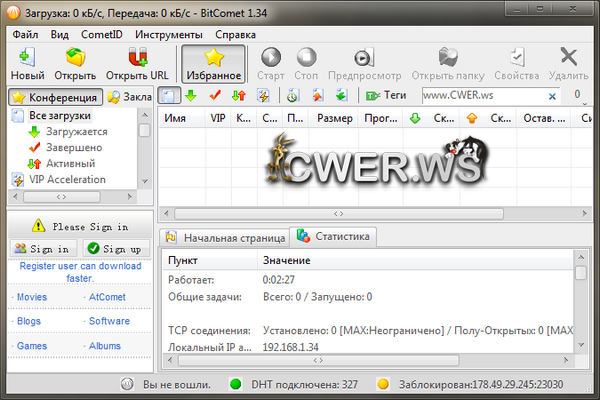600x400 pixels.
Task: Sort by the Остав. ... column header
Action: coord(544,119)
